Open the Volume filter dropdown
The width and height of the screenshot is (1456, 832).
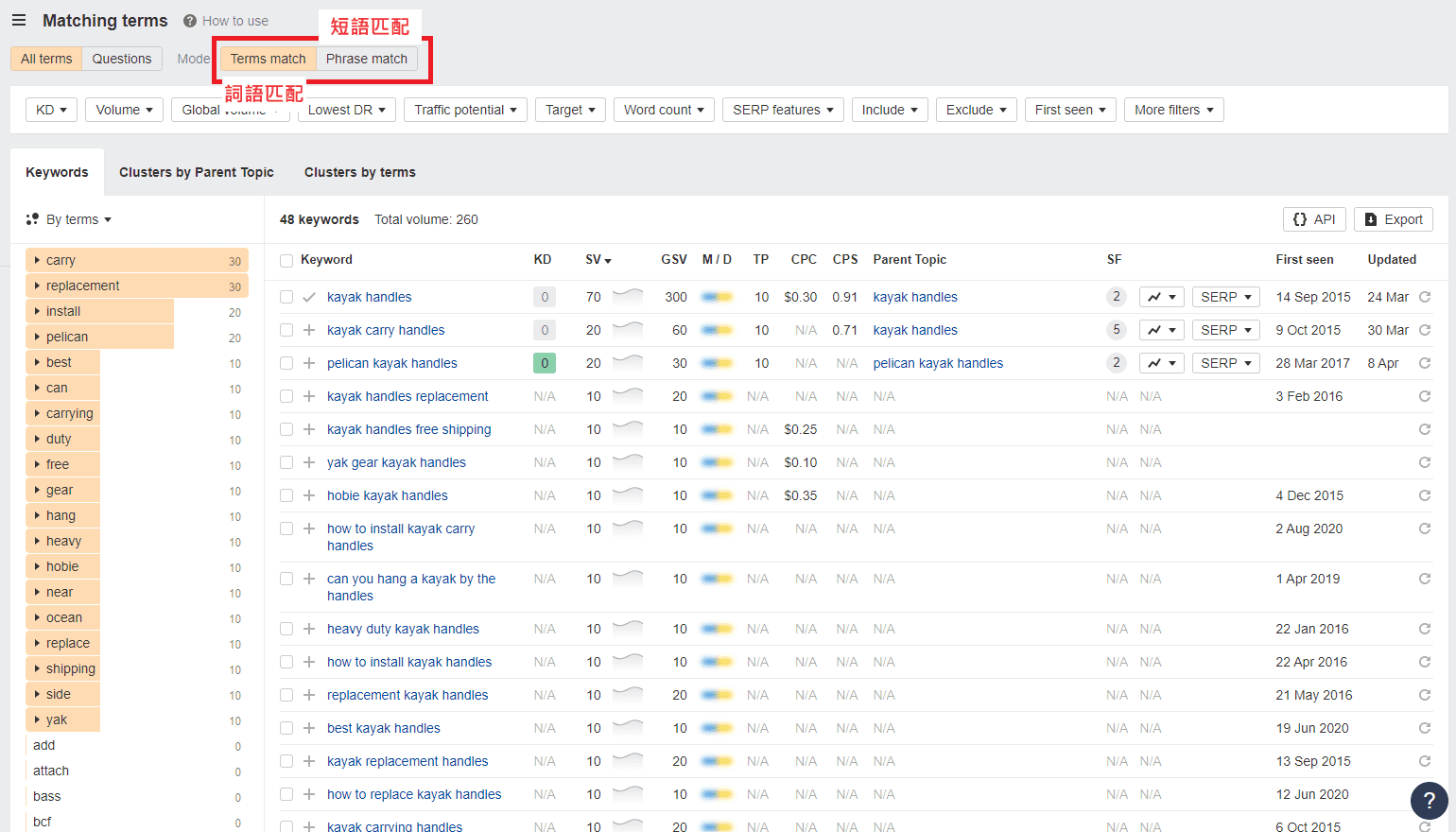pos(124,110)
